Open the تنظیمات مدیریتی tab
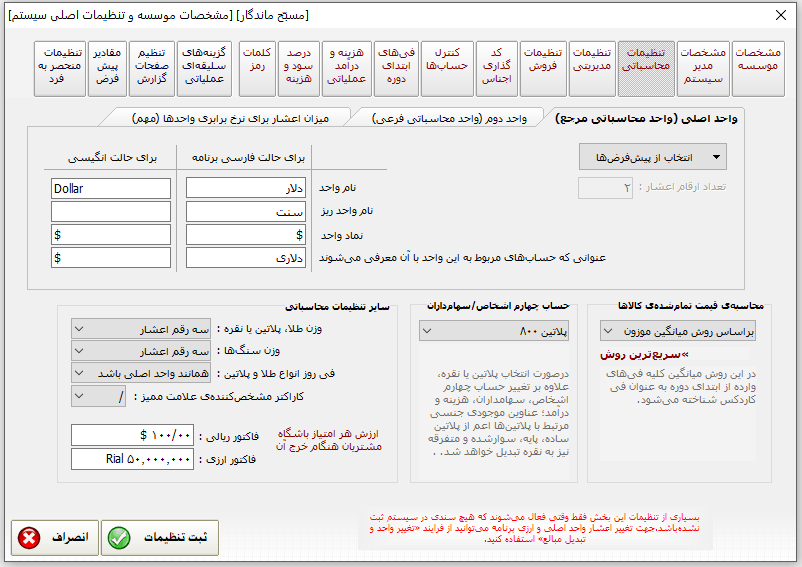This screenshot has height=567, width=802. click(592, 69)
